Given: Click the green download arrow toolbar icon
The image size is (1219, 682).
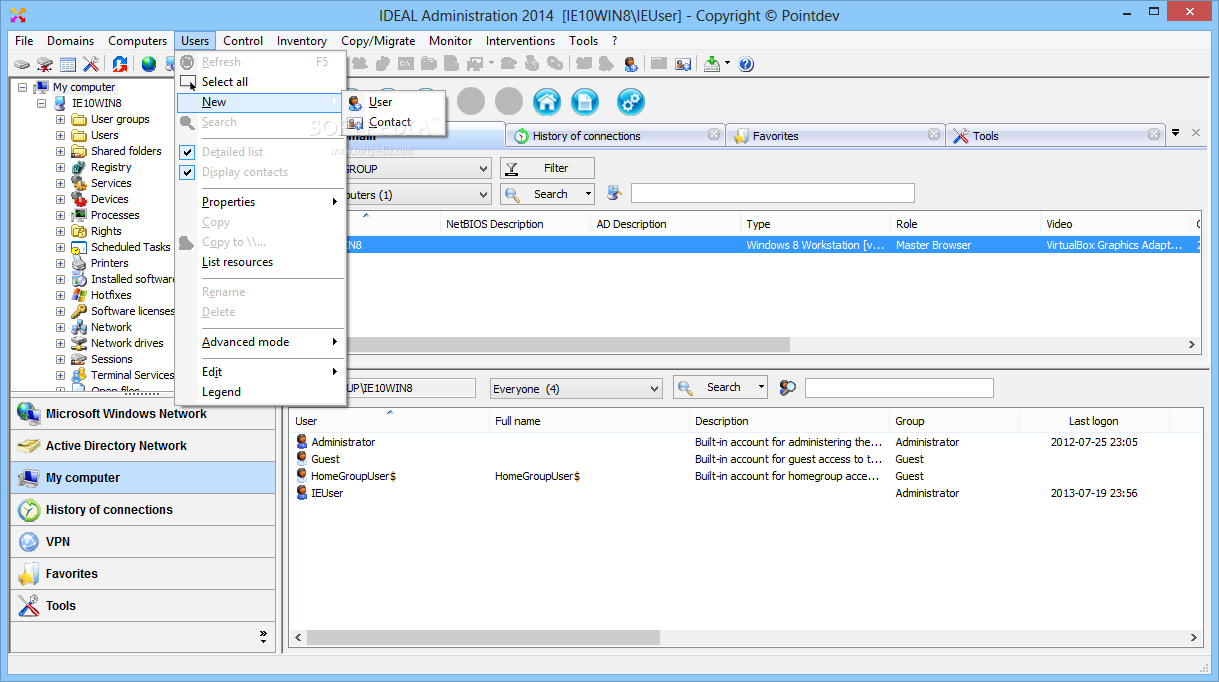Looking at the screenshot, I should [712, 64].
